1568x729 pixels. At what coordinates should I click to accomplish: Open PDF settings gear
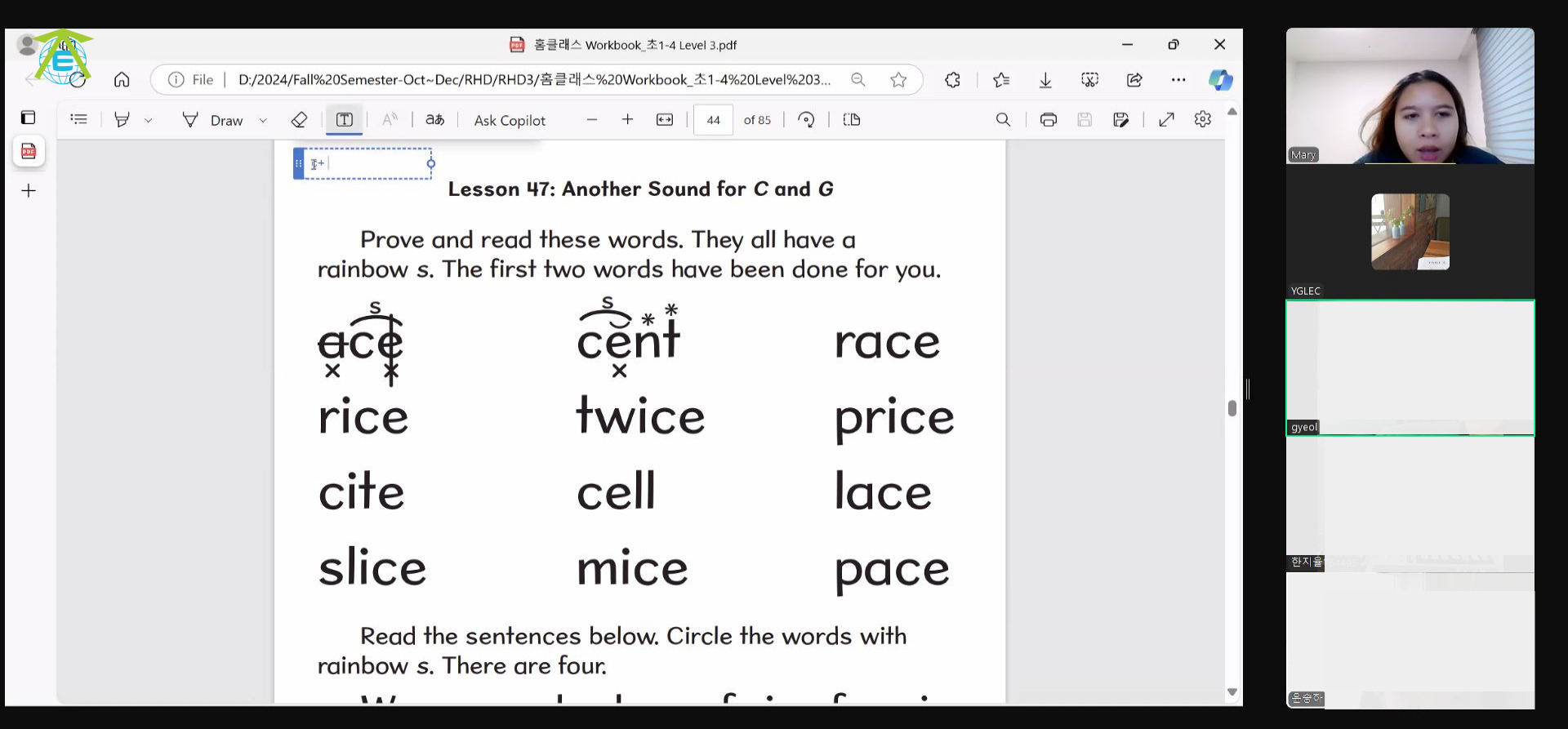(1202, 119)
